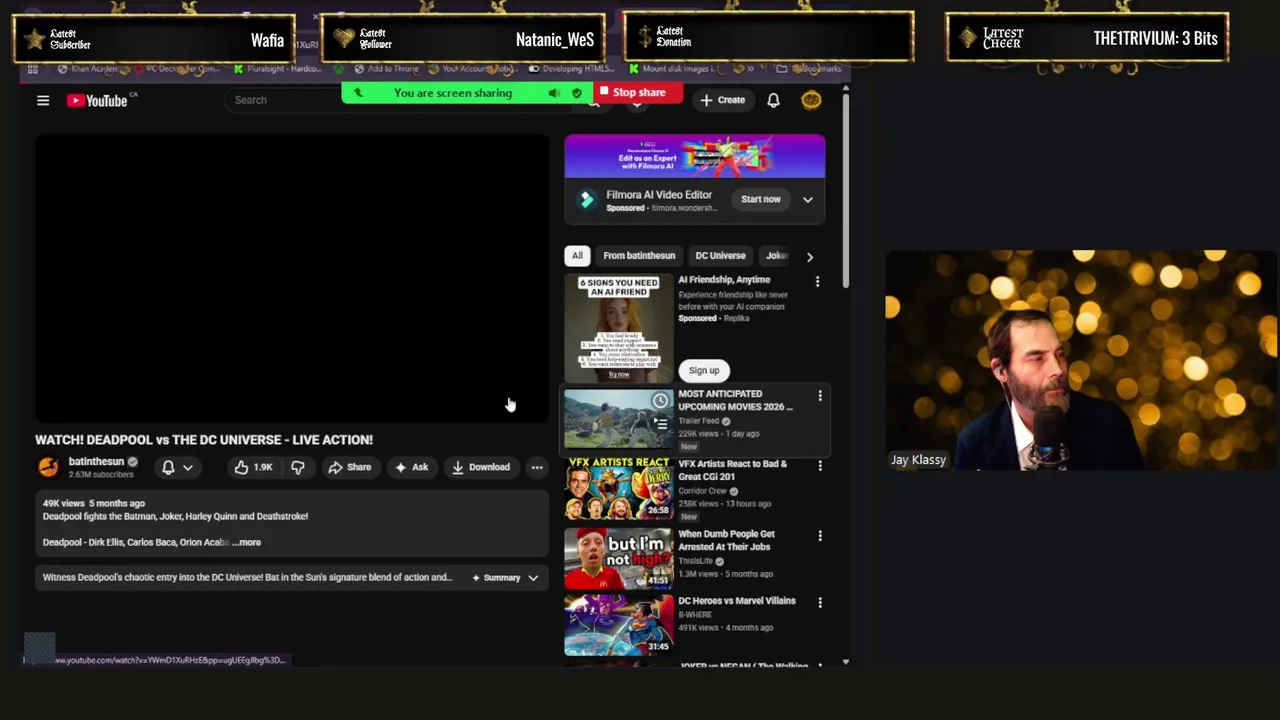
Task: Click the black video player area
Action: click(x=292, y=278)
